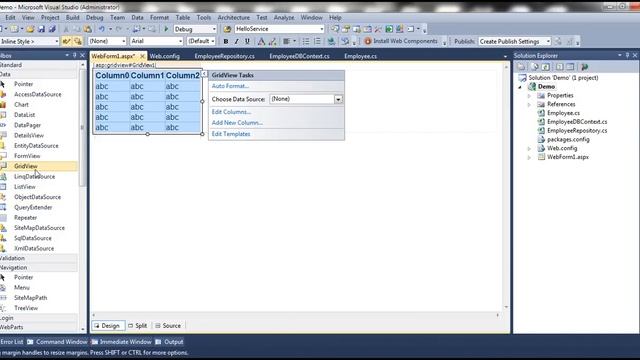Open the Debug configuration dropdown
Screen dimensions: 640x360
[214, 29]
